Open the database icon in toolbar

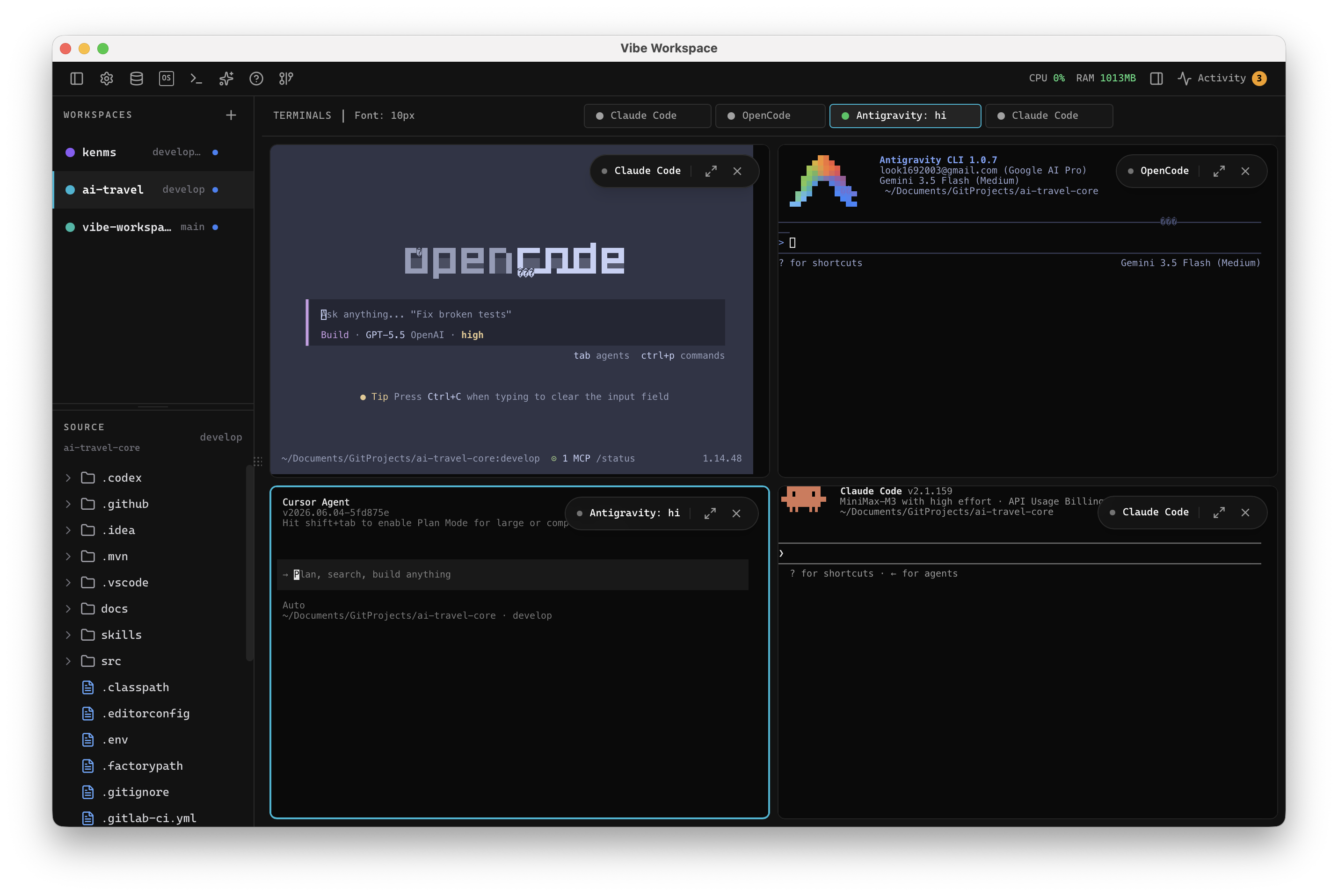(137, 78)
